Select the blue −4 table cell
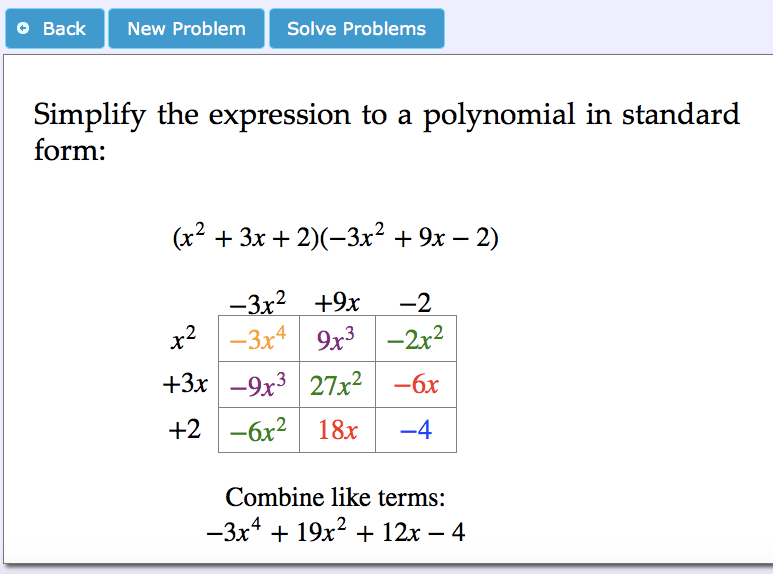The image size is (773, 574). click(x=415, y=430)
